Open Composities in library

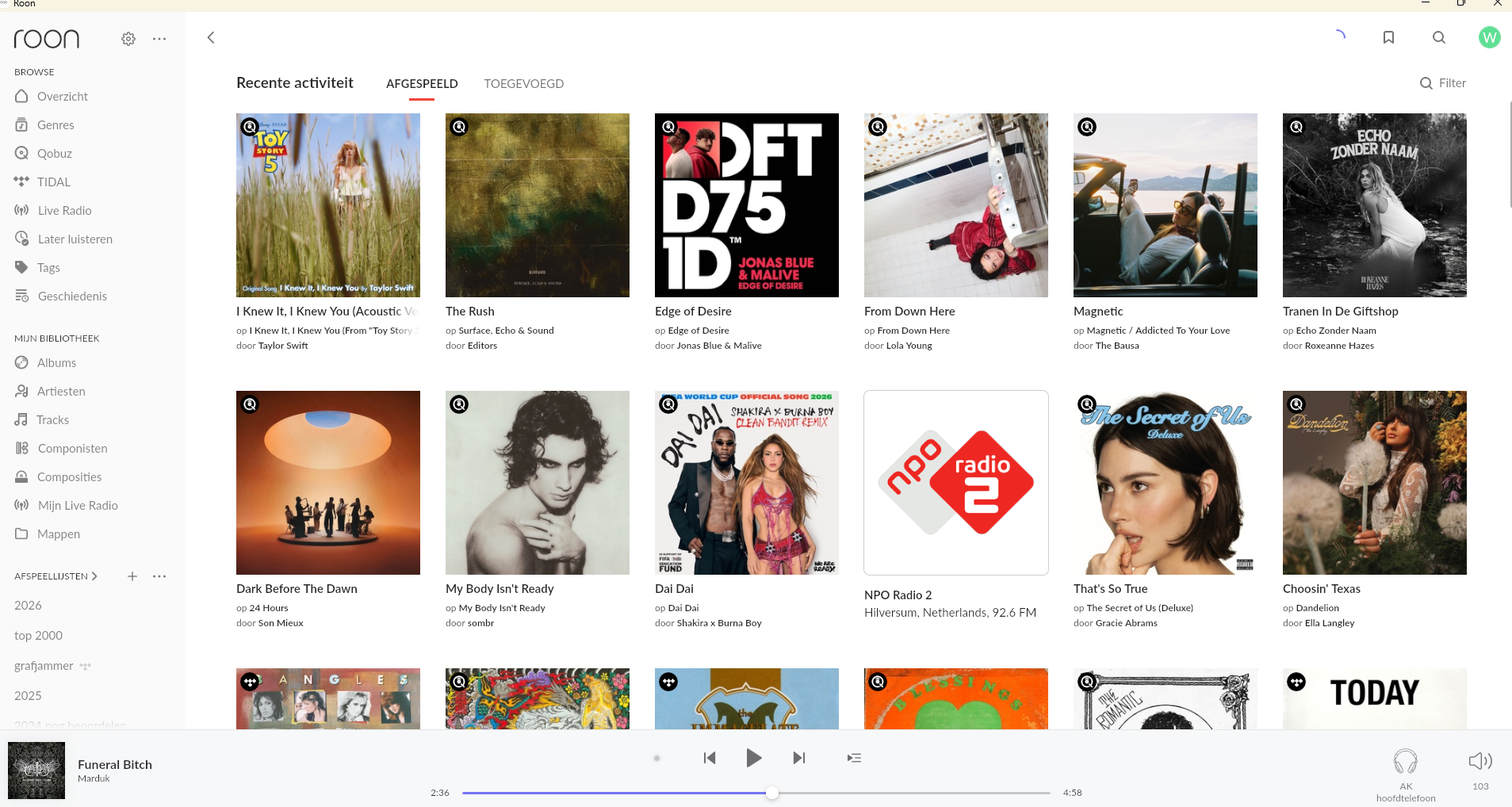(x=69, y=476)
